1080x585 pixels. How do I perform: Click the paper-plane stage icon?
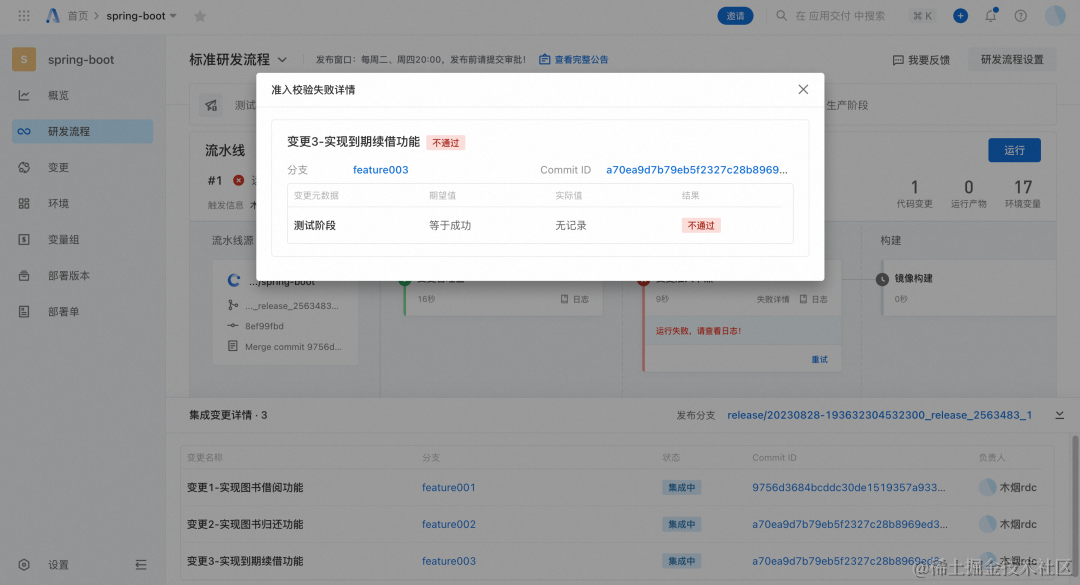click(x=211, y=105)
